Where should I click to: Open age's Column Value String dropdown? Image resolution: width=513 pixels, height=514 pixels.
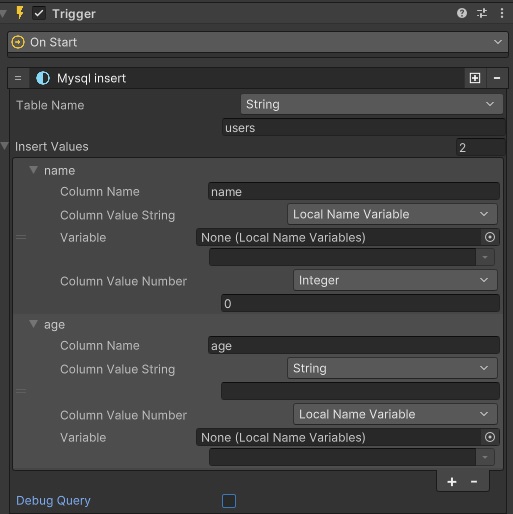click(392, 368)
